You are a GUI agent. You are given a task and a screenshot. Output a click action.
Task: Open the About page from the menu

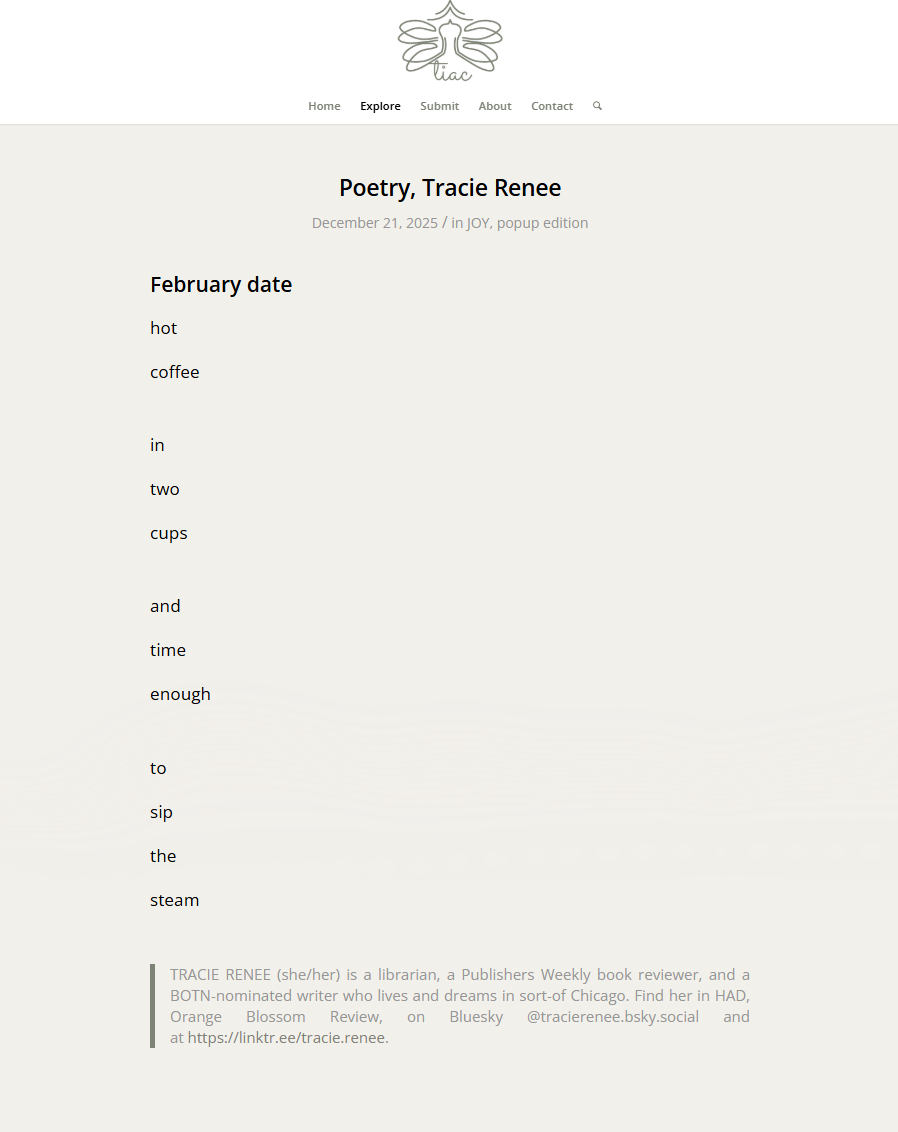coord(494,106)
